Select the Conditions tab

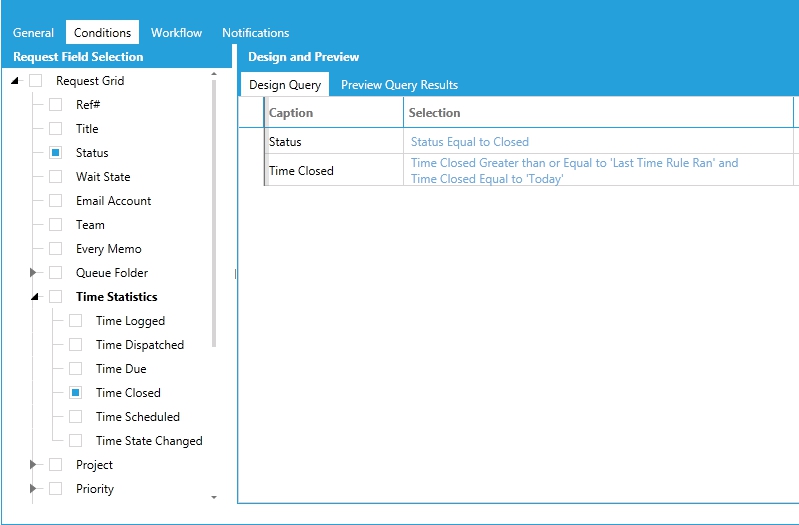(x=102, y=33)
